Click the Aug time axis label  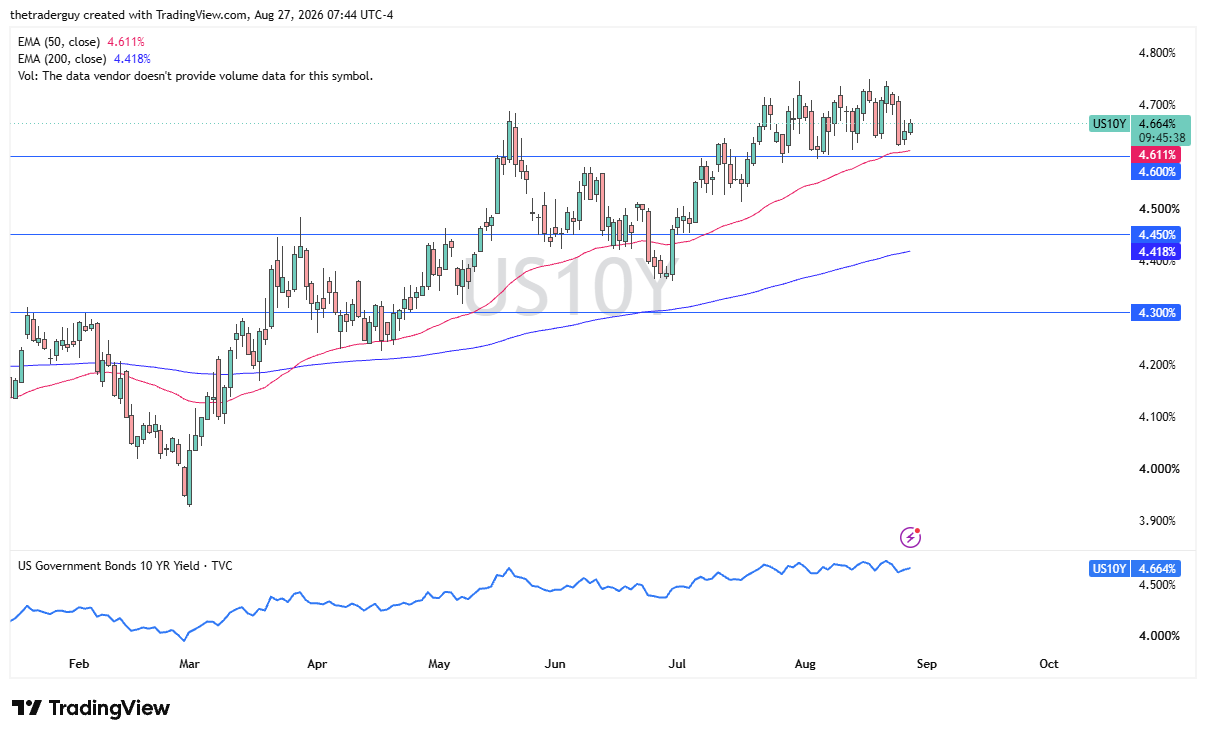pos(805,663)
